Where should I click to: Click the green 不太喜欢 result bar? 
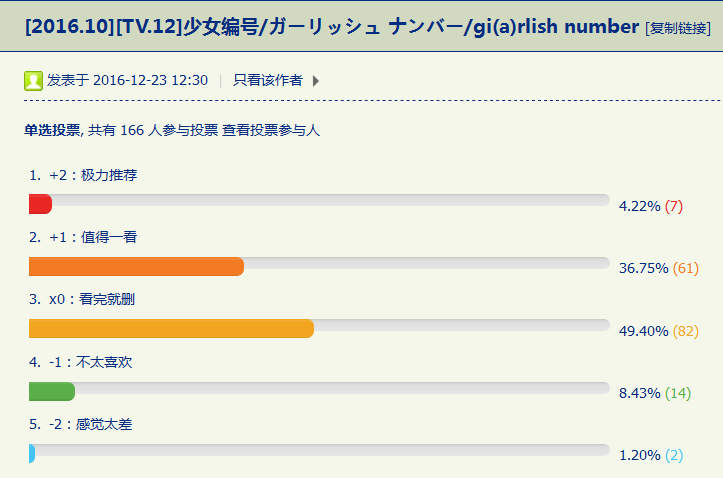pos(52,391)
